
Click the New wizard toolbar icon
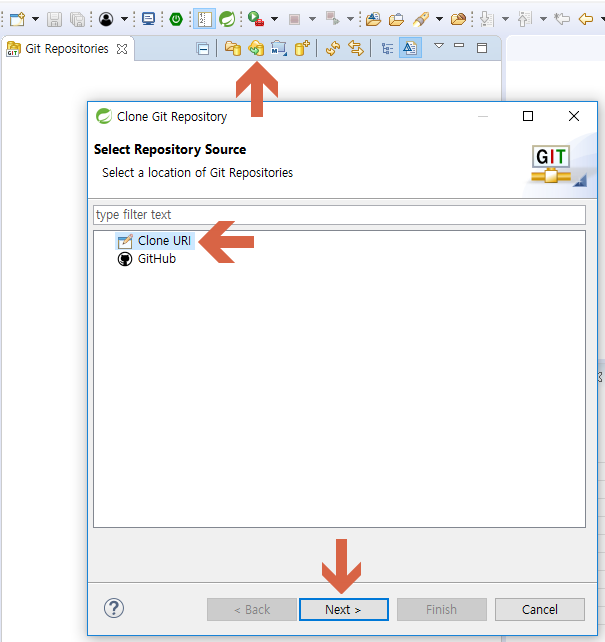[x=17, y=19]
